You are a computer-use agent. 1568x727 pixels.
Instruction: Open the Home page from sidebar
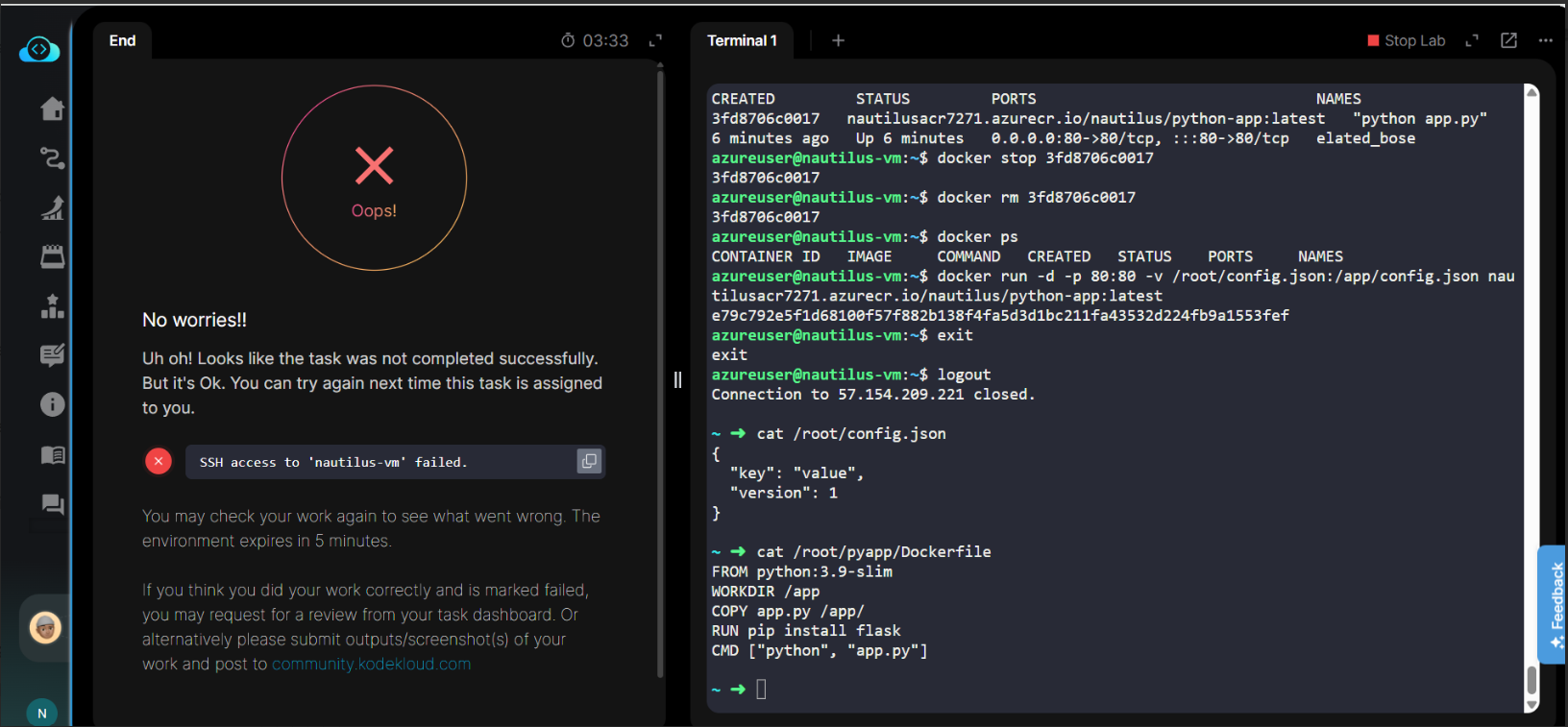52,109
